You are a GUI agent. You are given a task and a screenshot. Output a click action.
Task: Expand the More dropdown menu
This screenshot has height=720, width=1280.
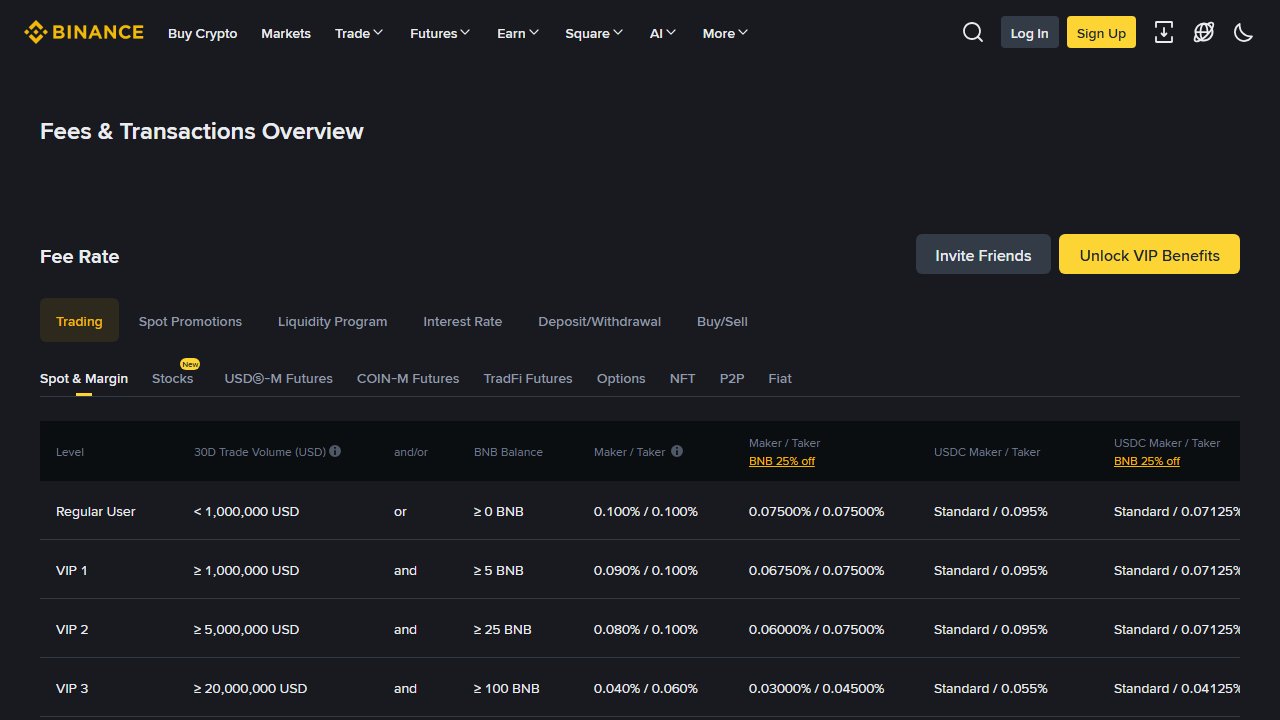[725, 33]
